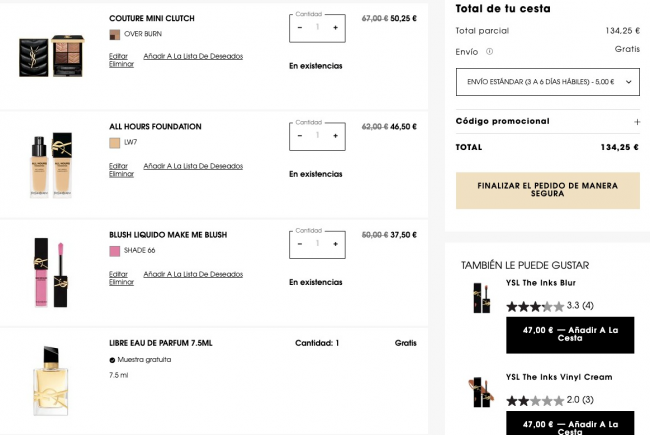
Task: Add YSL The Inks Blur to basket
Action: 570,335
